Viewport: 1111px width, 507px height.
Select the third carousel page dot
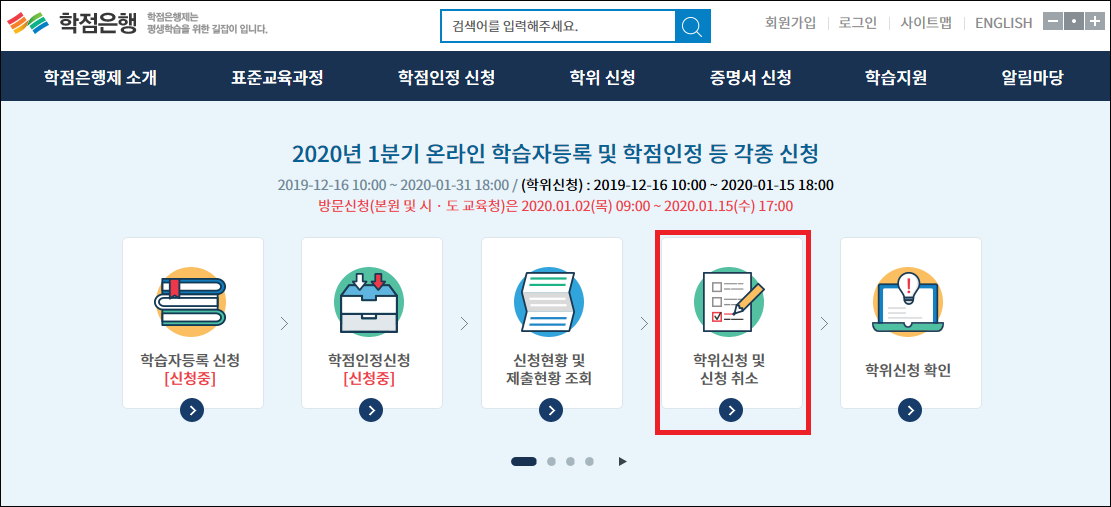(x=570, y=461)
